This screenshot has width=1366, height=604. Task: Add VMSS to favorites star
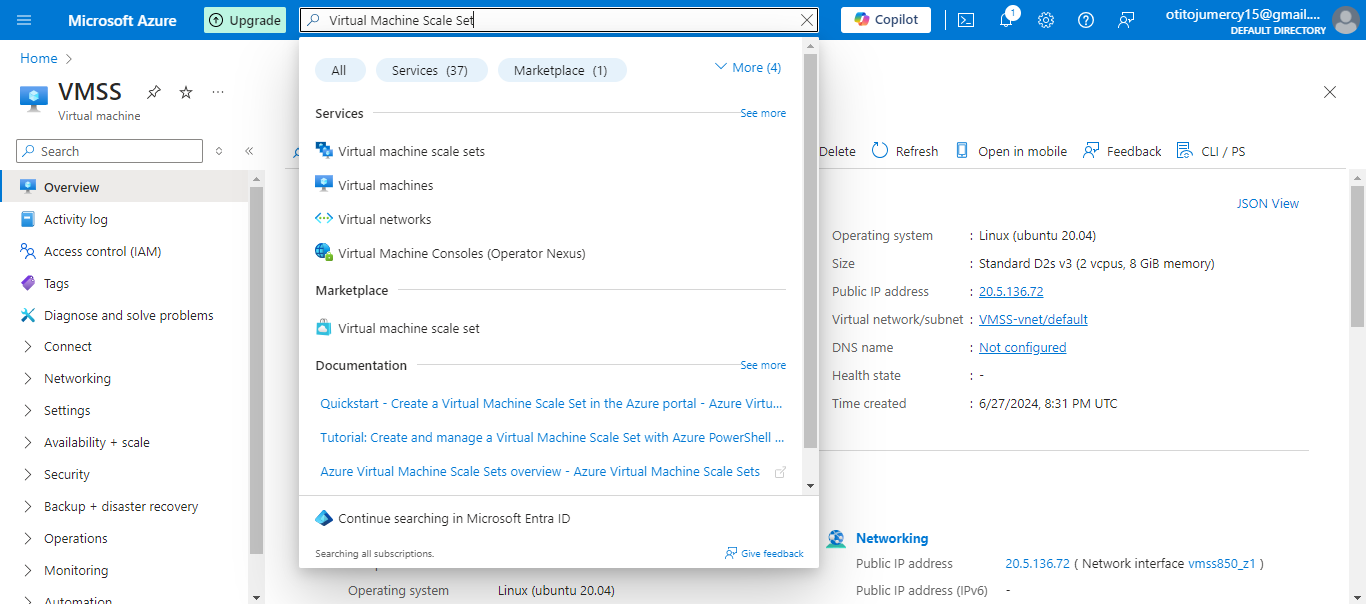[x=186, y=92]
